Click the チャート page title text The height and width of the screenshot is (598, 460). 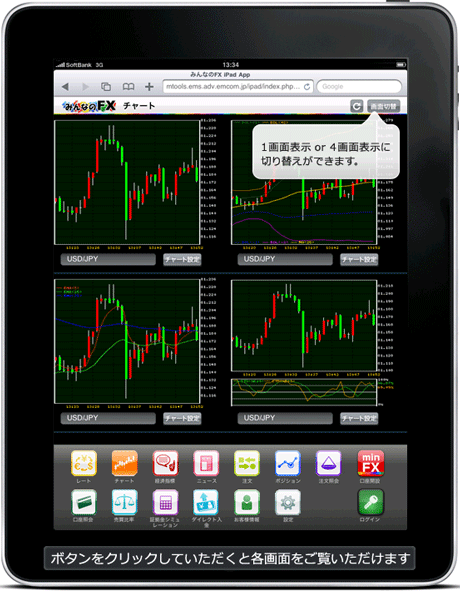pyautogui.click(x=139, y=106)
